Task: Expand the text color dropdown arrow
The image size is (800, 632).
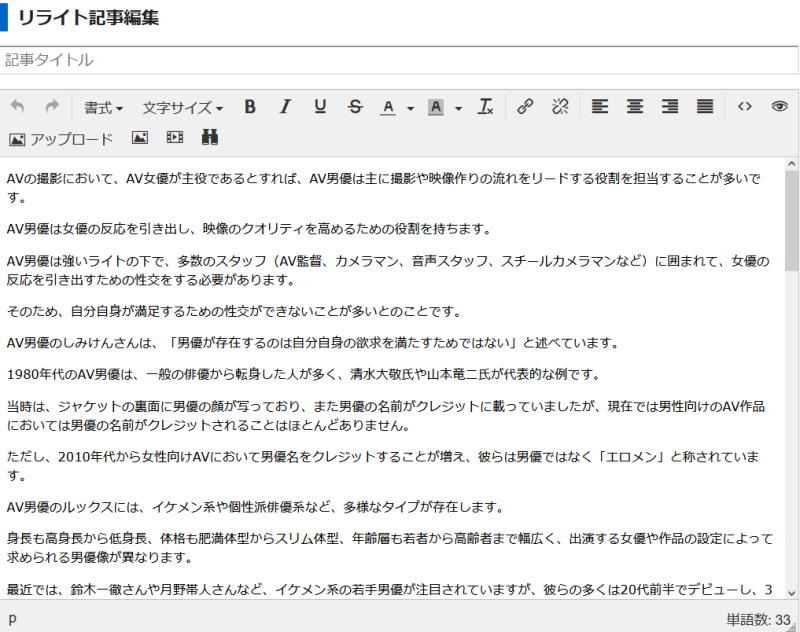Action: [x=410, y=108]
